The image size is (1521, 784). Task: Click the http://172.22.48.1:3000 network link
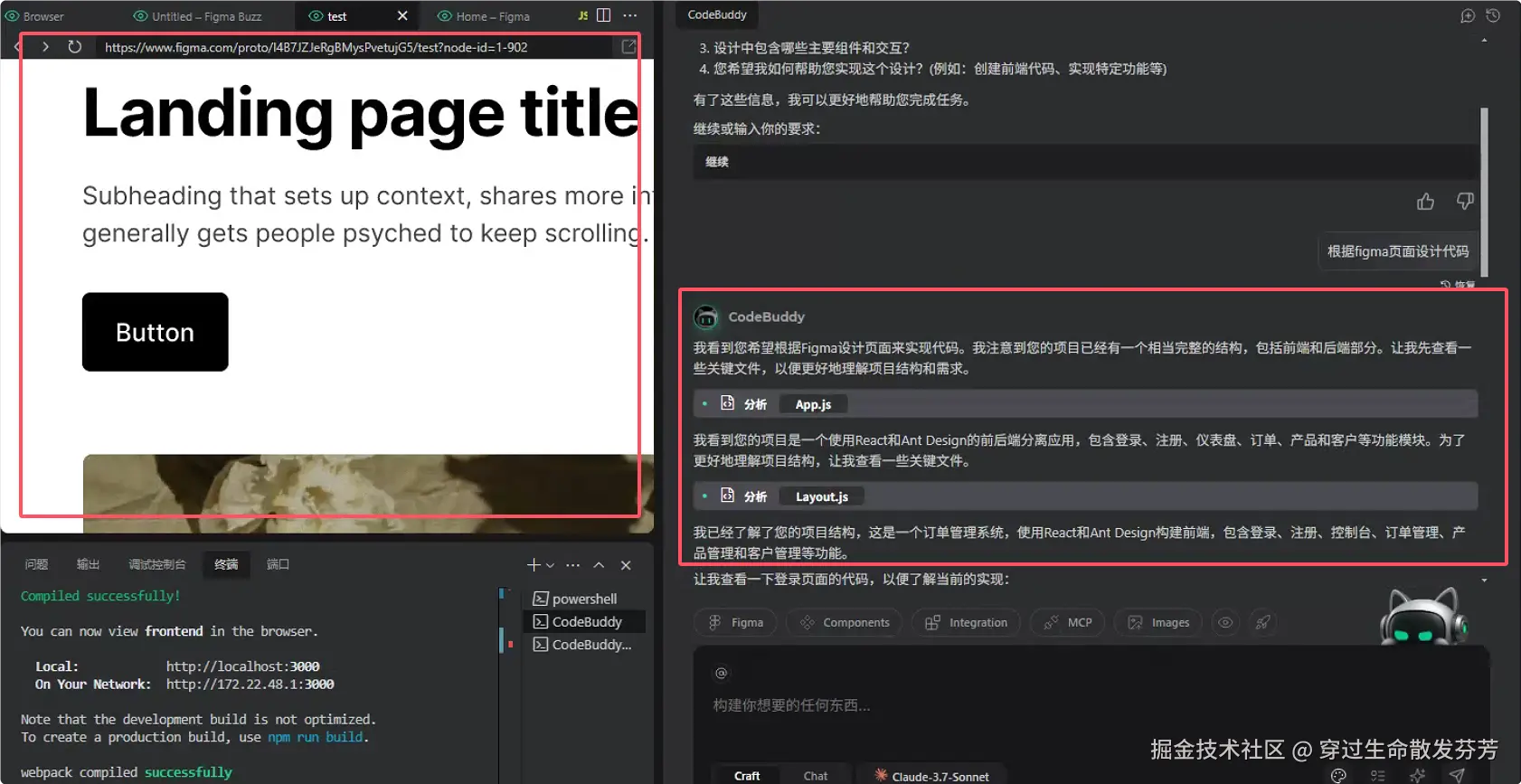click(x=250, y=685)
